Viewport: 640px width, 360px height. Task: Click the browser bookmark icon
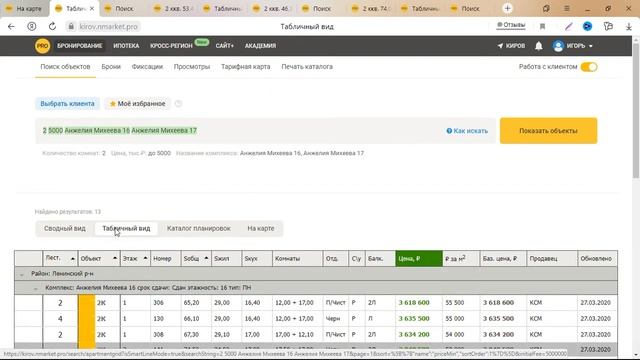click(542, 27)
